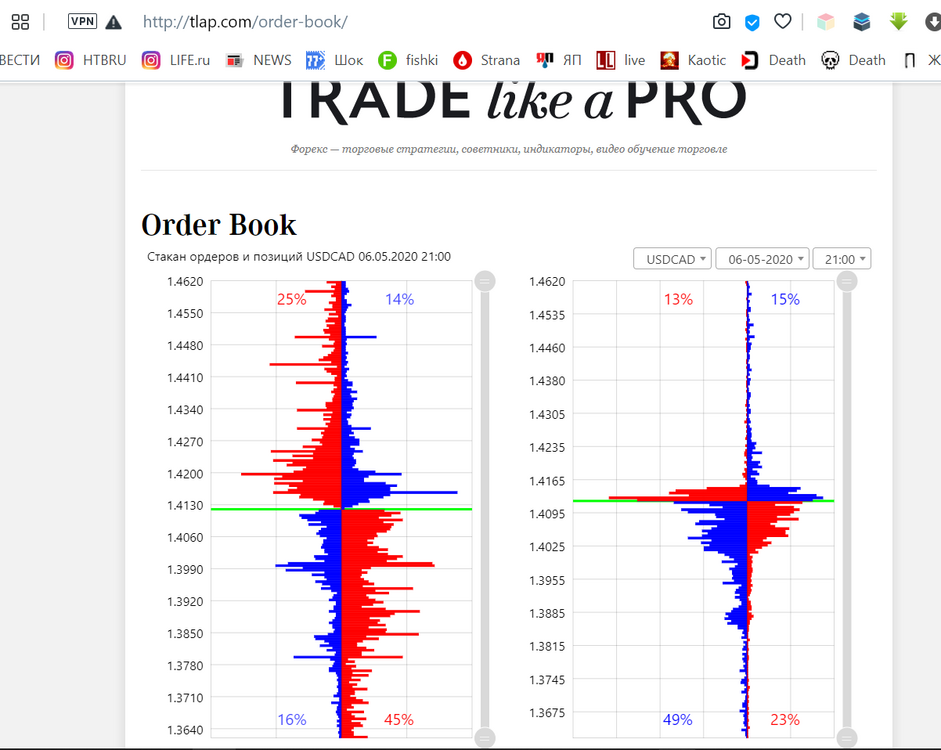
Task: Click the 1.4200 price label on left axis
Action: pos(185,474)
